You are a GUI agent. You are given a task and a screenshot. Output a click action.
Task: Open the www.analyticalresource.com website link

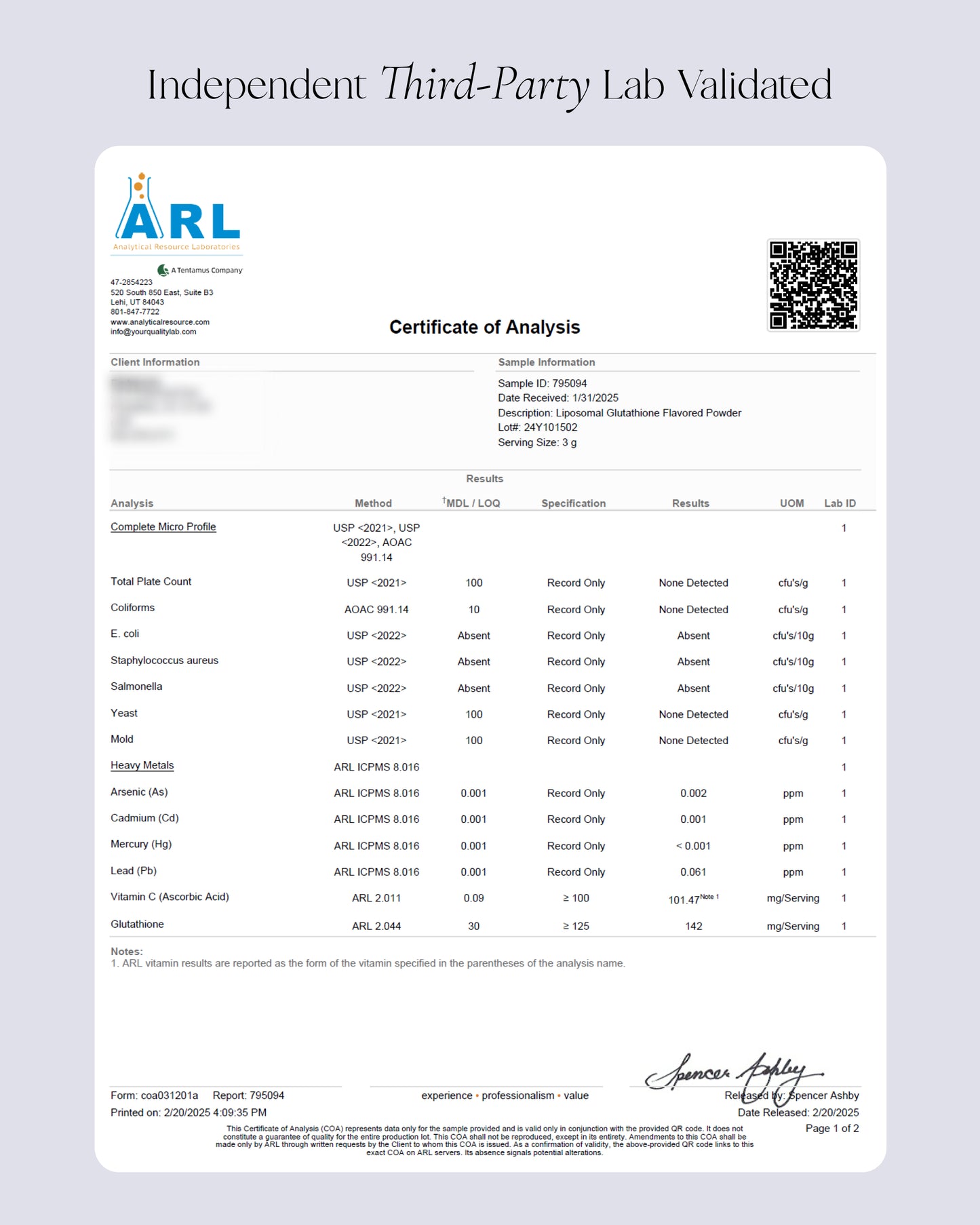tap(160, 322)
